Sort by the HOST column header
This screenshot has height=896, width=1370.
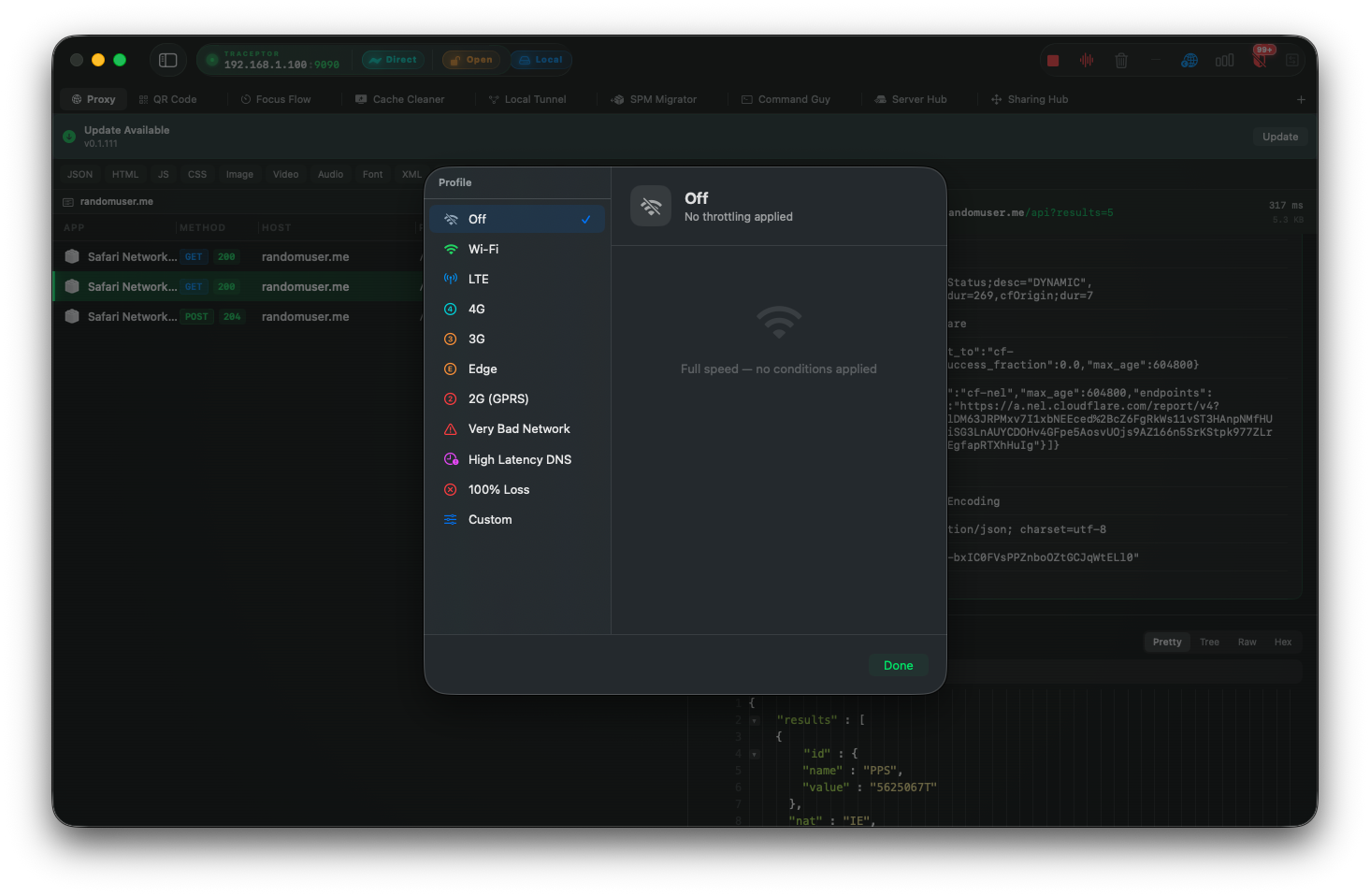[277, 227]
